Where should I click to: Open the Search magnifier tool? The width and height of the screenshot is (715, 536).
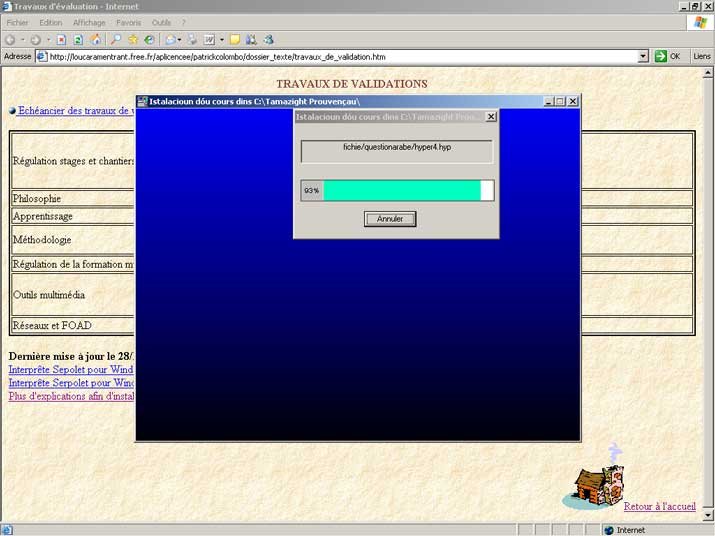tap(116, 40)
